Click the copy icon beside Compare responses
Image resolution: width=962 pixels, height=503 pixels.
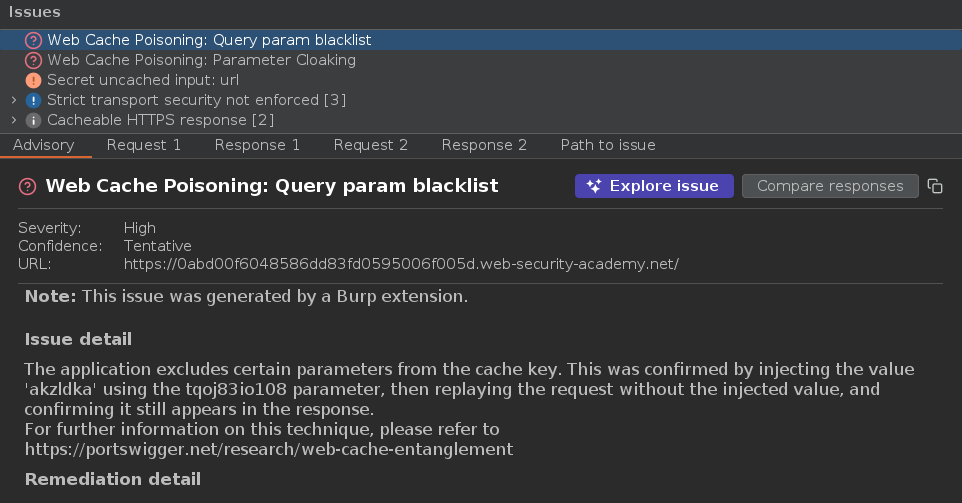tap(935, 186)
